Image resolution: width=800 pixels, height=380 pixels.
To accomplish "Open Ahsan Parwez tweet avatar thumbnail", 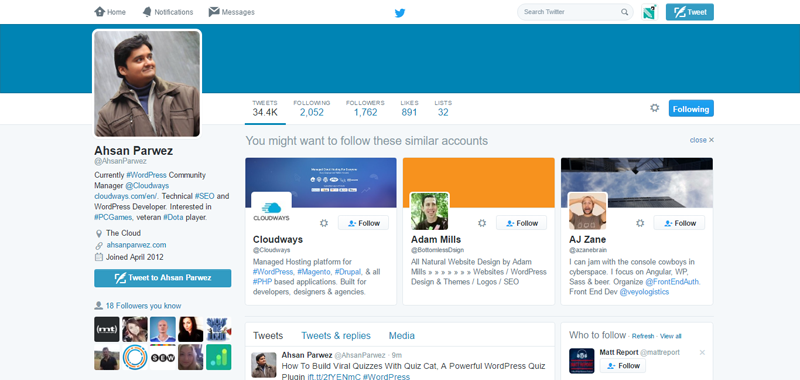I will (x=264, y=365).
